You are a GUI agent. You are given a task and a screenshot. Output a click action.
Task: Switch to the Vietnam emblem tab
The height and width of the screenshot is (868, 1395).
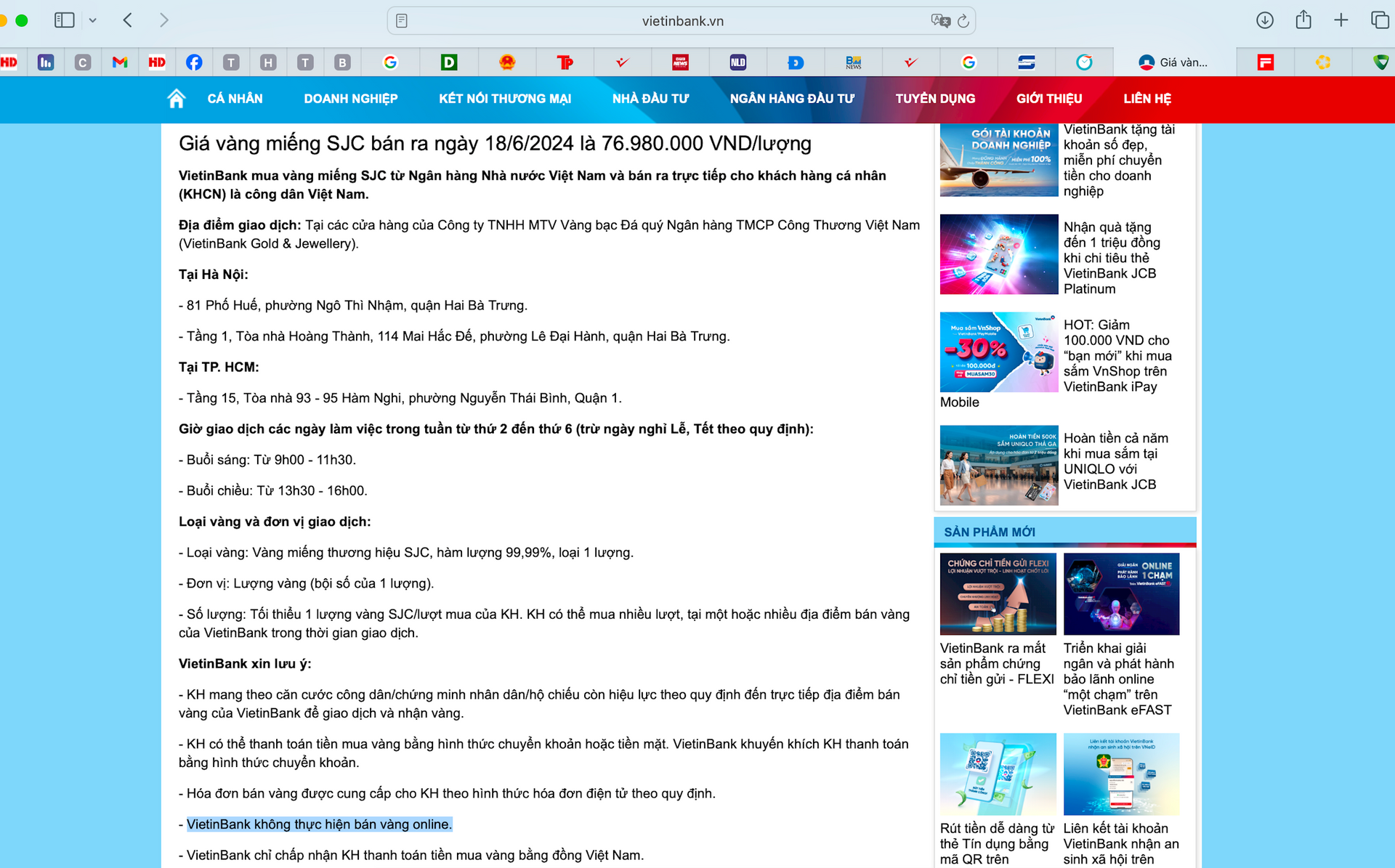507,62
